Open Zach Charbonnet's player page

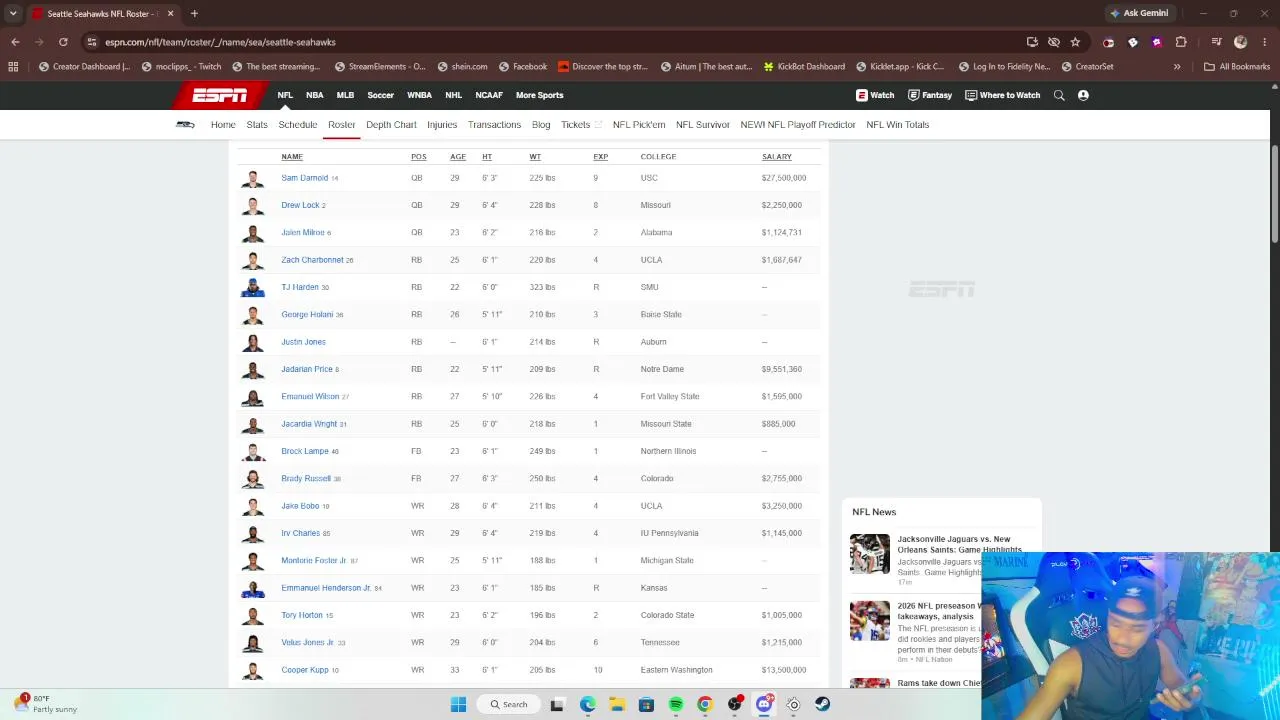click(x=312, y=260)
